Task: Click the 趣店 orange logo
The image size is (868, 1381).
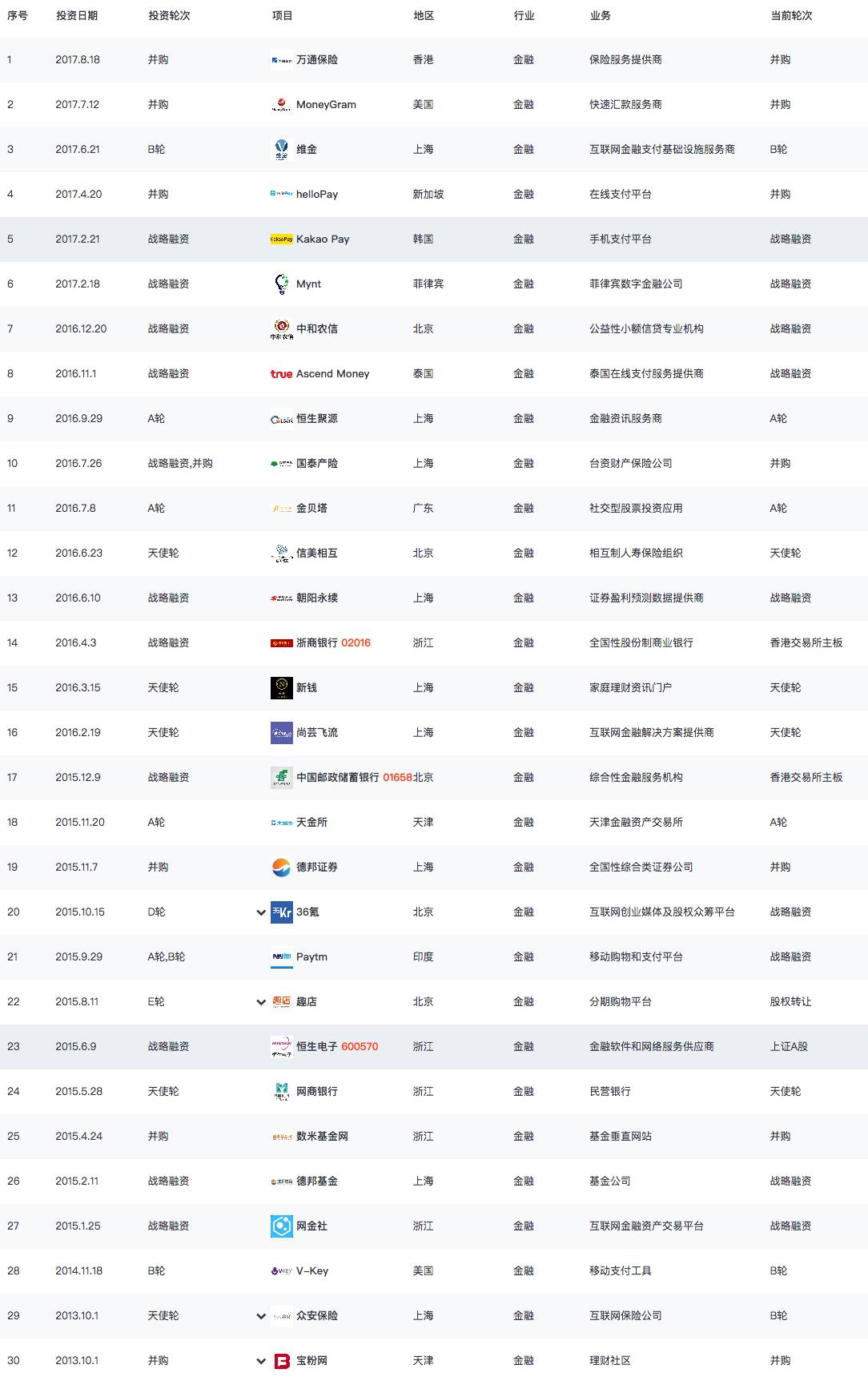Action: pos(281,1002)
